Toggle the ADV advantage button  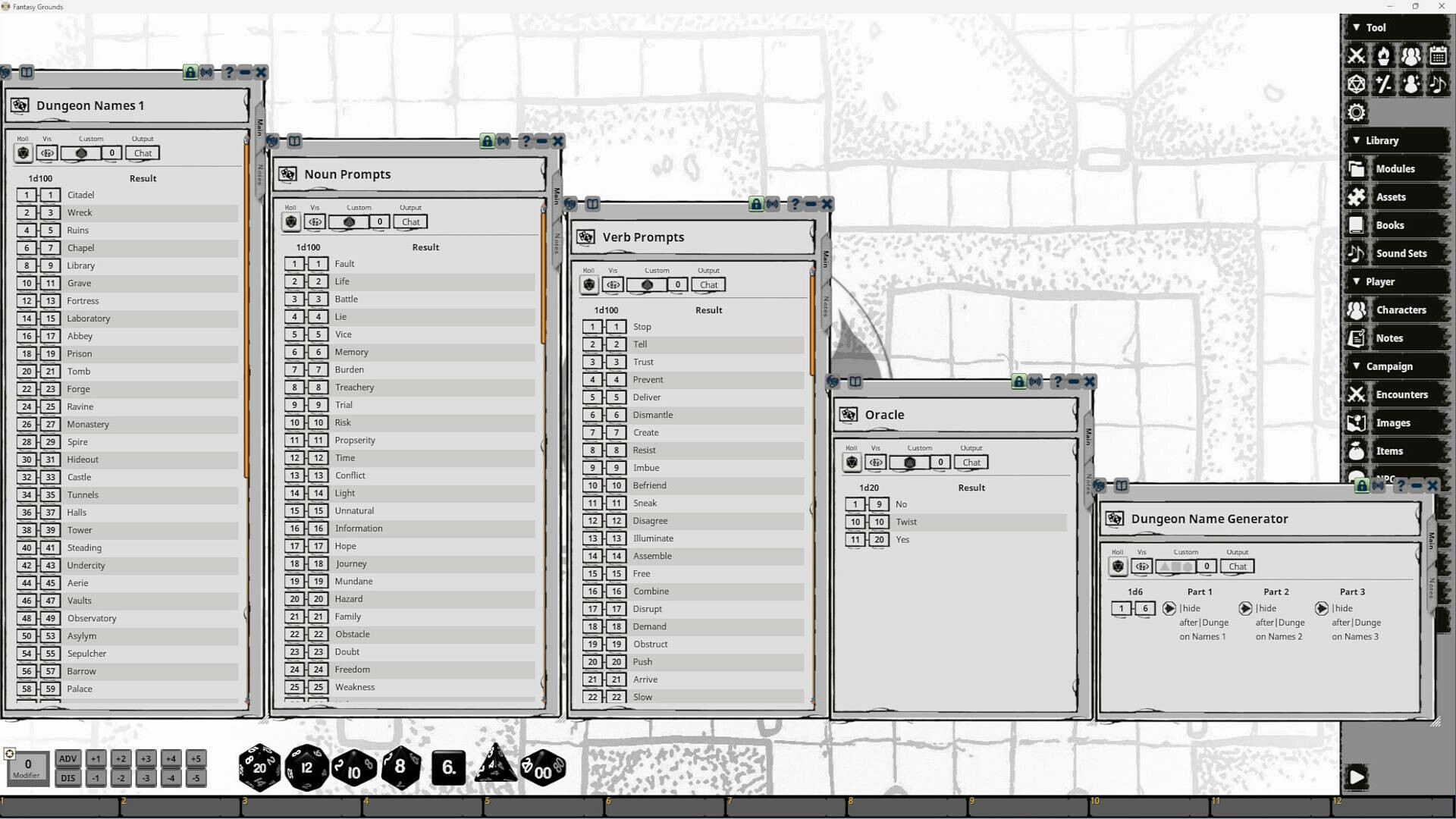[67, 758]
